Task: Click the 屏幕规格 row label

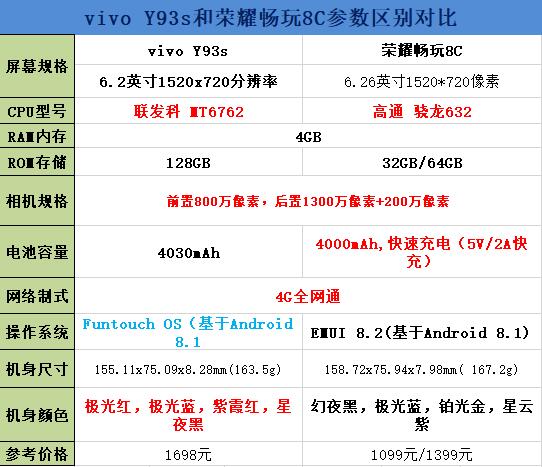Action: point(37,66)
